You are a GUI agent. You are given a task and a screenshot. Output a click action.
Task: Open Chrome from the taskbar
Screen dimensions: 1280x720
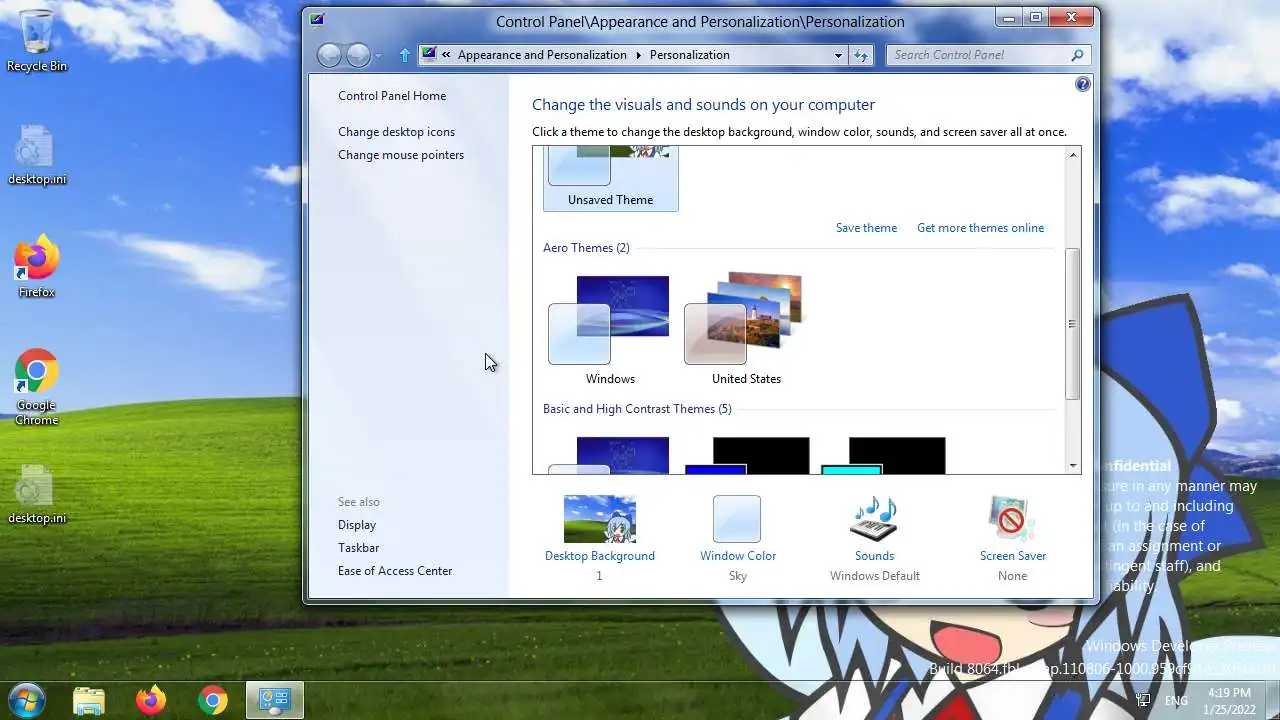(x=212, y=700)
